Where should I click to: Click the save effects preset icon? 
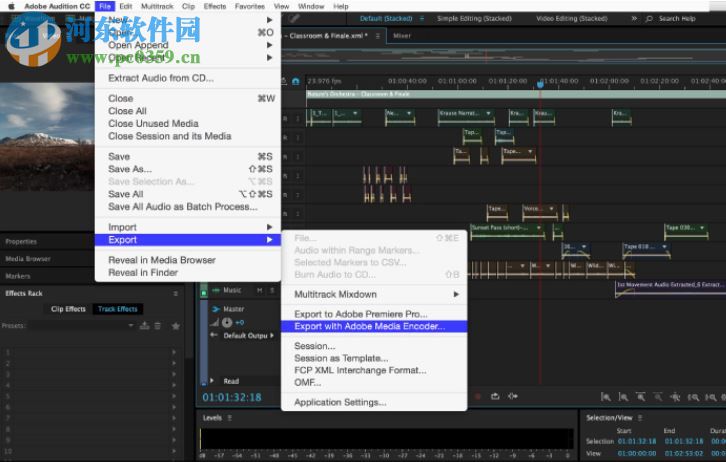coord(144,326)
